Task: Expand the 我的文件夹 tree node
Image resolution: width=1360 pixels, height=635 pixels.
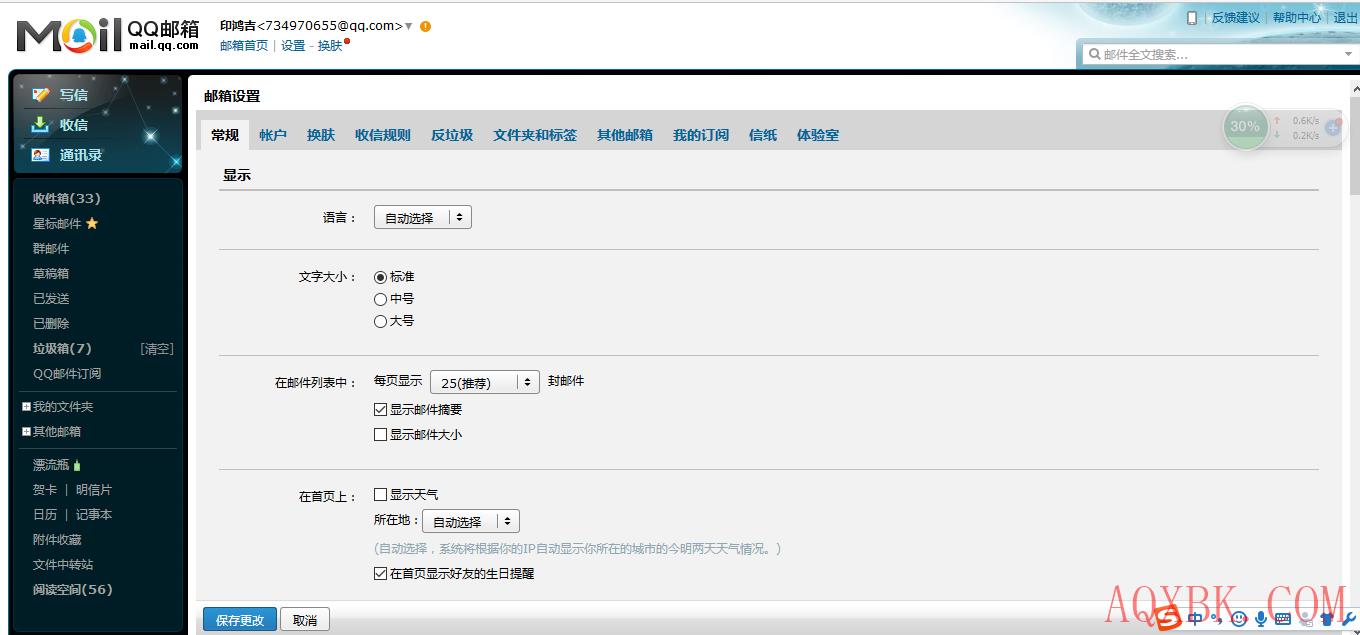Action: [27, 407]
